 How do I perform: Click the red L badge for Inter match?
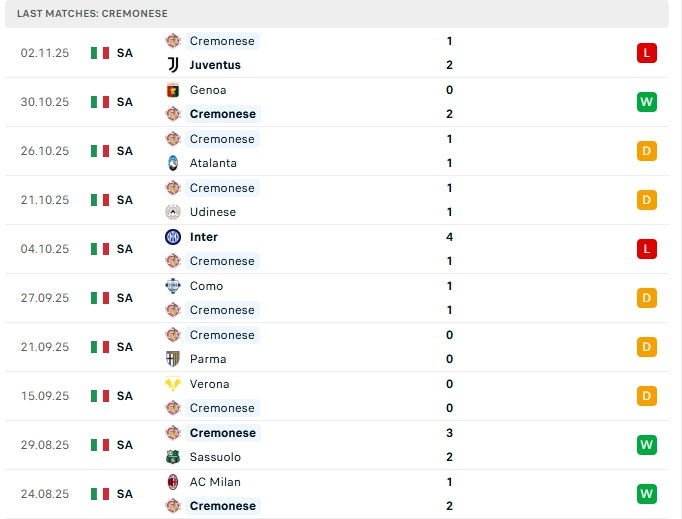[647, 249]
